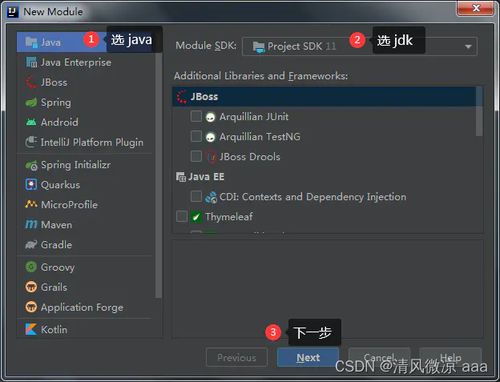Click the JBoss header row in frameworks
Screen dimensions: 500x382
[324, 97]
